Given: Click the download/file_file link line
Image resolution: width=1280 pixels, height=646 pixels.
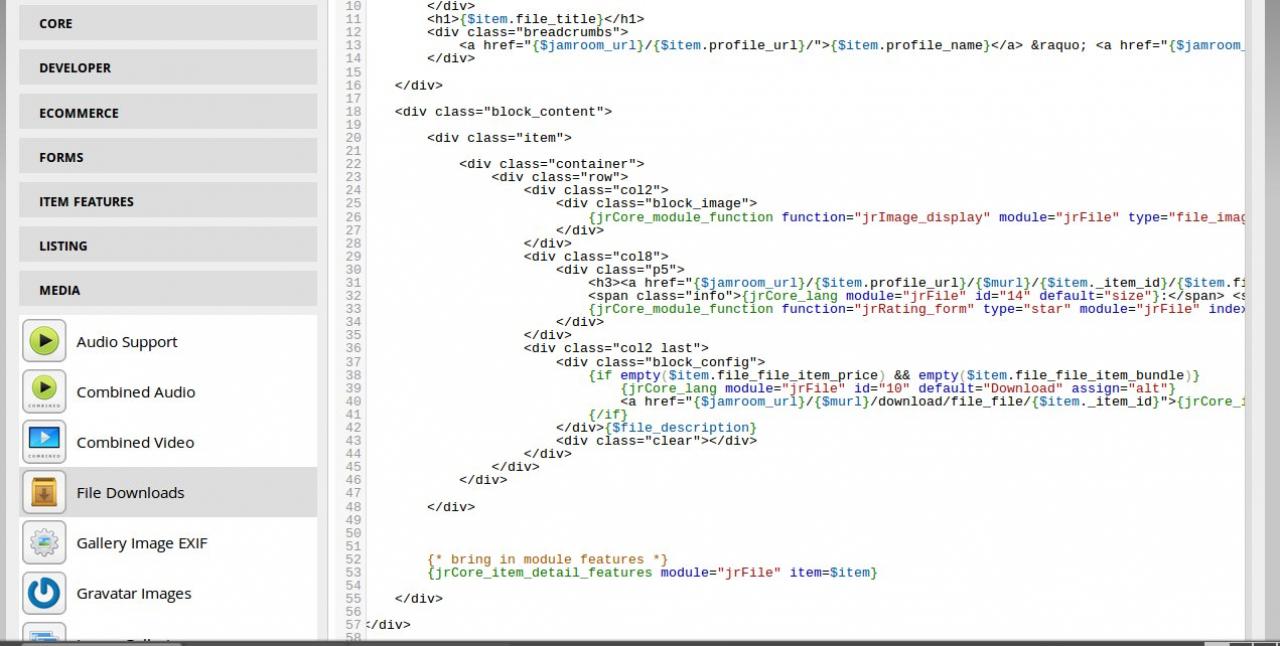Looking at the screenshot, I should [932, 401].
